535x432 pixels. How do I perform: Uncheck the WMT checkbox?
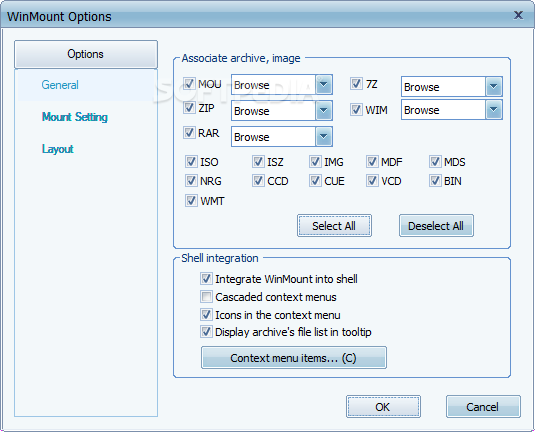(x=191, y=201)
